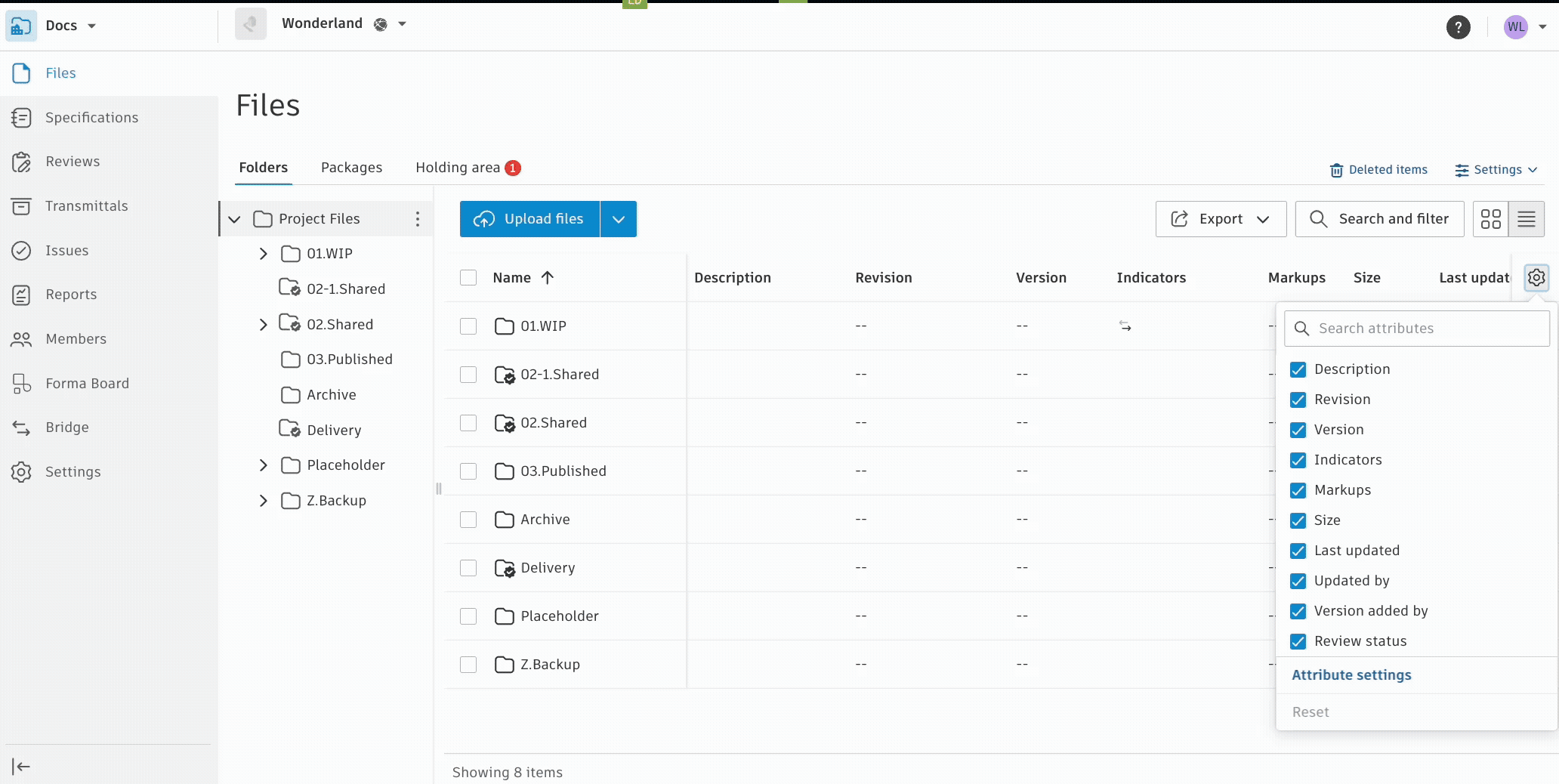The height and width of the screenshot is (784, 1559).
Task: Open the help question mark icon
Action: pyautogui.click(x=1458, y=27)
